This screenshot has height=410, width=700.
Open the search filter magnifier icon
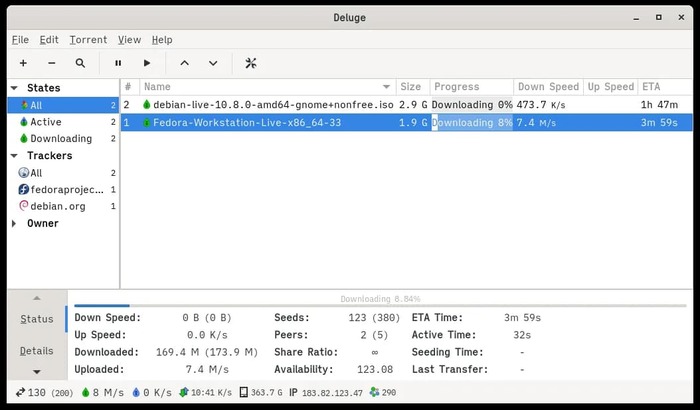pos(80,63)
